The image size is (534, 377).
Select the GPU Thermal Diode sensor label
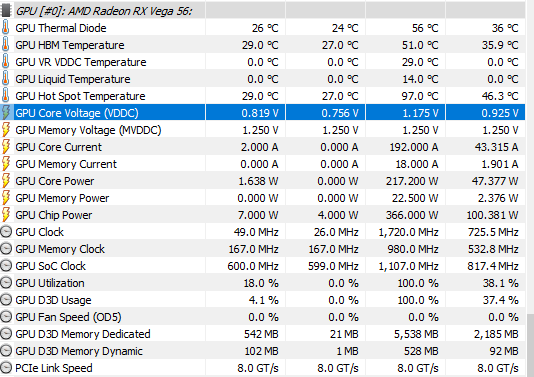pyautogui.click(x=61, y=28)
